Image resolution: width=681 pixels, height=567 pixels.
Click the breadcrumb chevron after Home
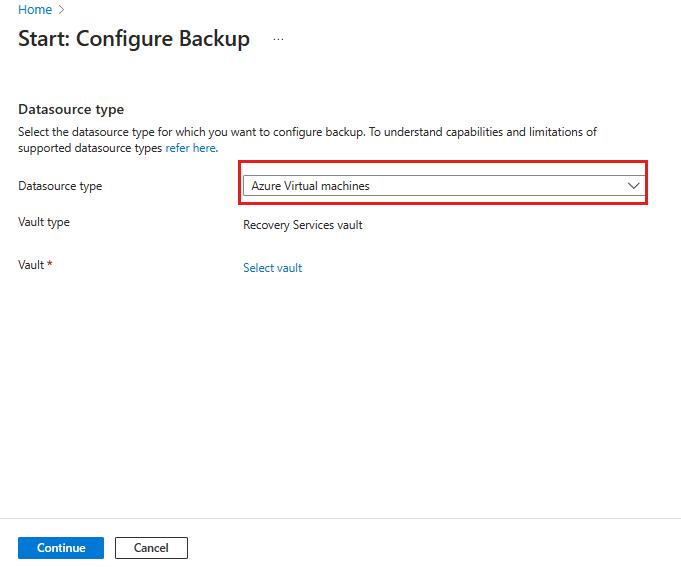(62, 10)
